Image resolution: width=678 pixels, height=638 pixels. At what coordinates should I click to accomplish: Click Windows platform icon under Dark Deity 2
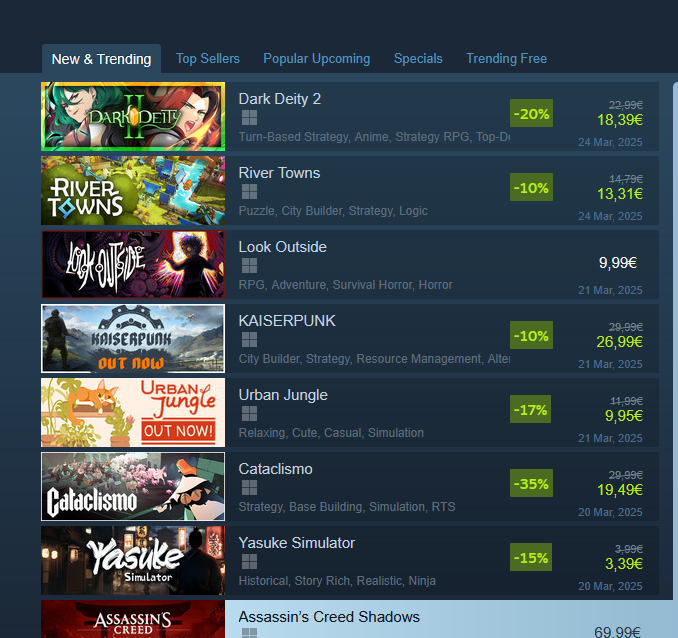249,118
